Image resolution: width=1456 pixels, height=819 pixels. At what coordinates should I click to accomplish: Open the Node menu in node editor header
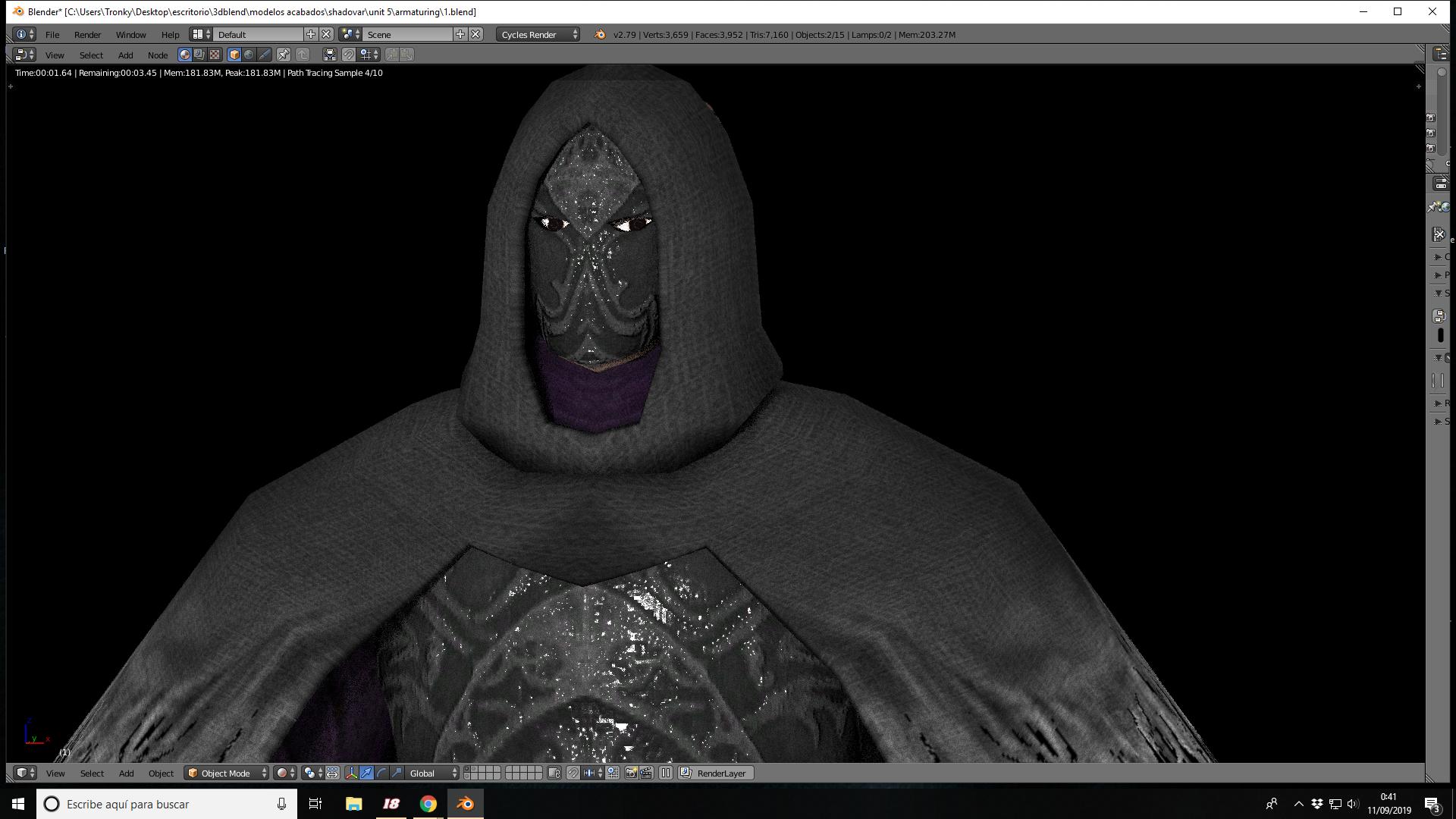(x=158, y=55)
